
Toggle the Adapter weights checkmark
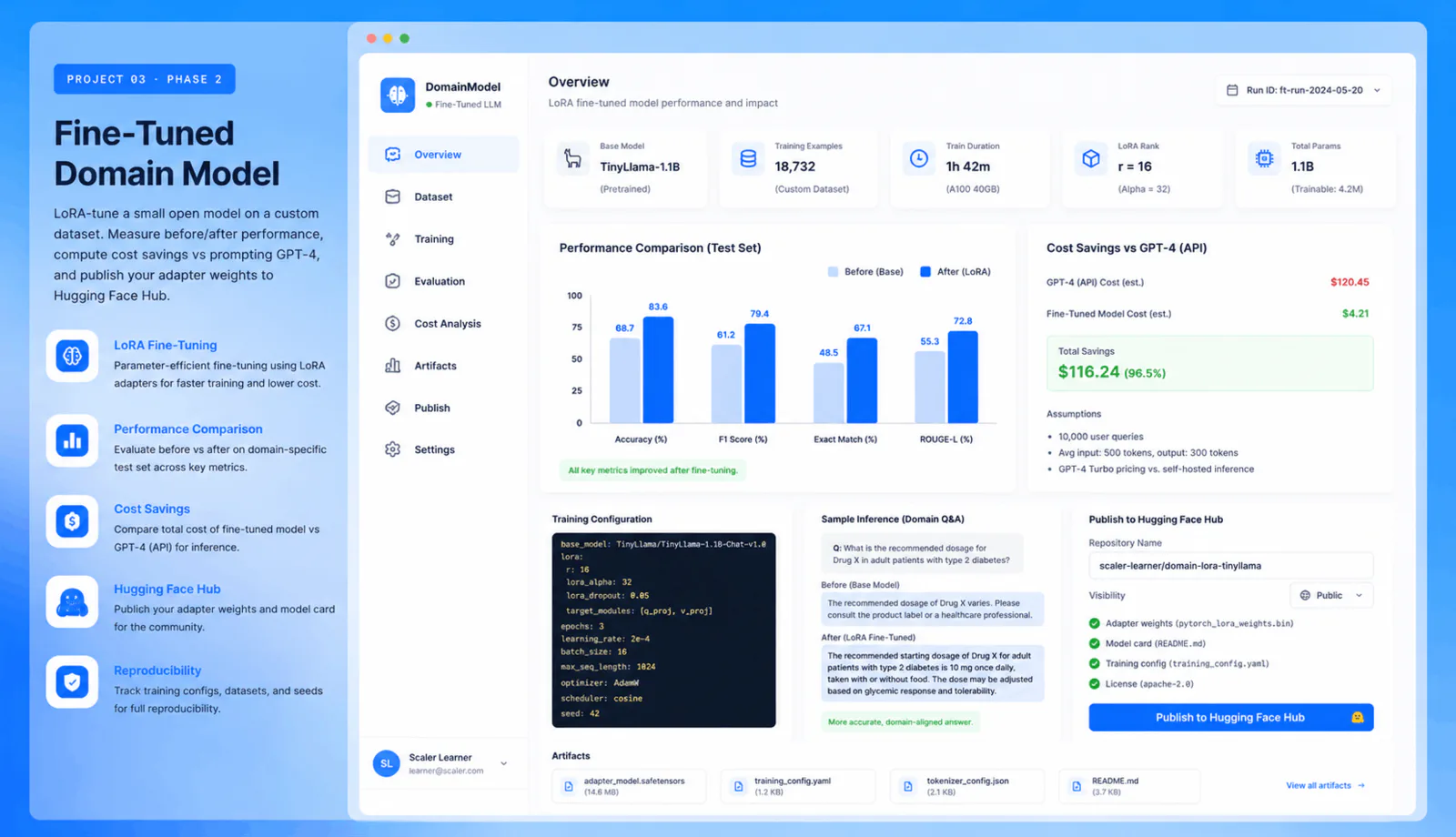click(1095, 623)
